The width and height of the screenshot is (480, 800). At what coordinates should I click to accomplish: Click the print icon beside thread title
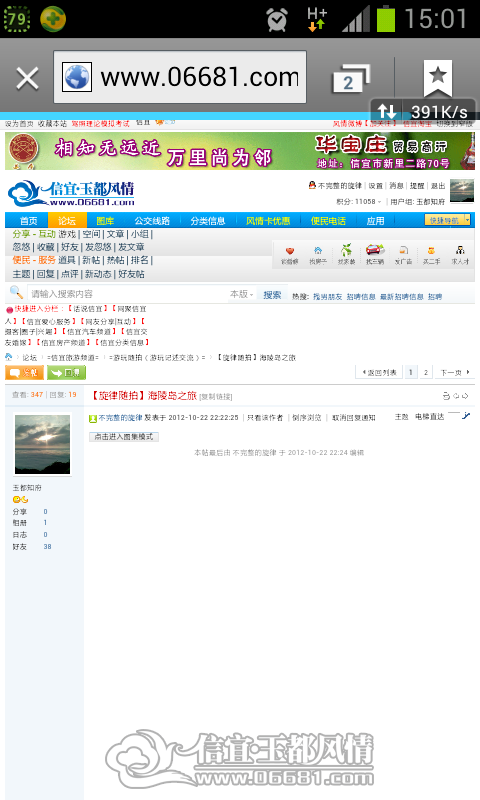(x=446, y=395)
